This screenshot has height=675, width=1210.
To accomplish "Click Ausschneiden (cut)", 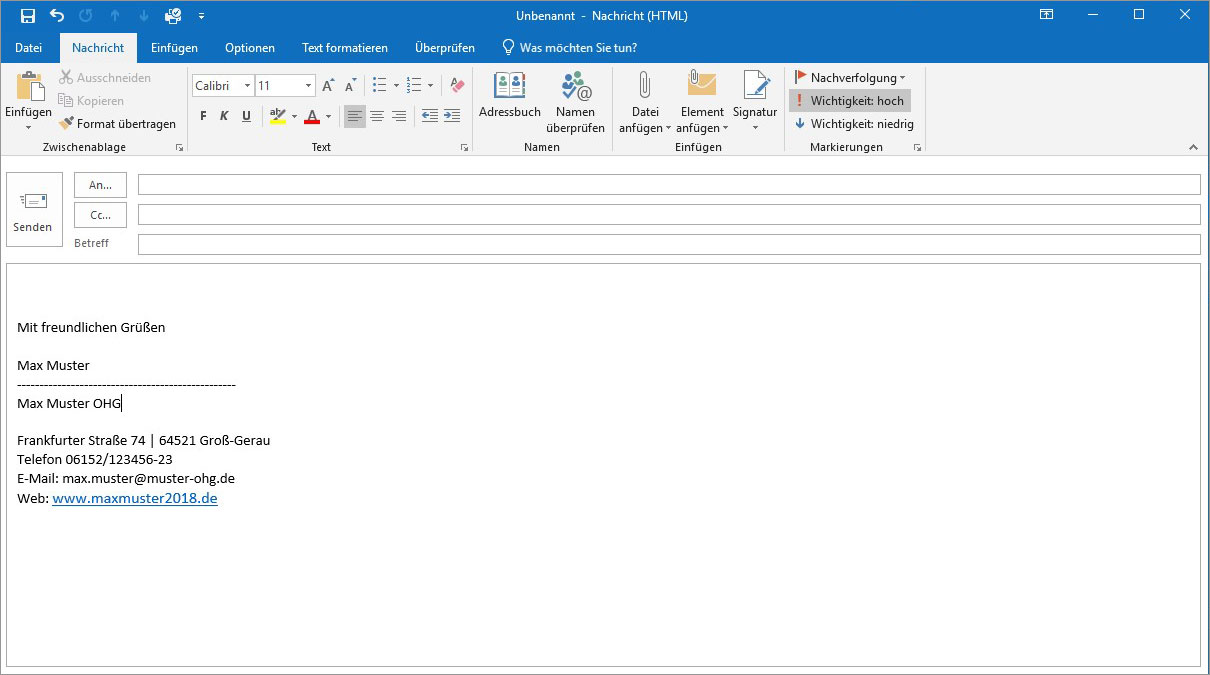I will click(105, 78).
